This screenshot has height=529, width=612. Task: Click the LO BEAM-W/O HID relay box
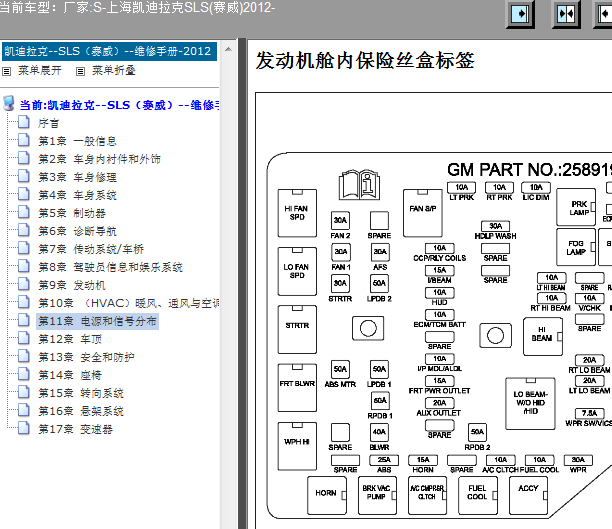pos(530,403)
